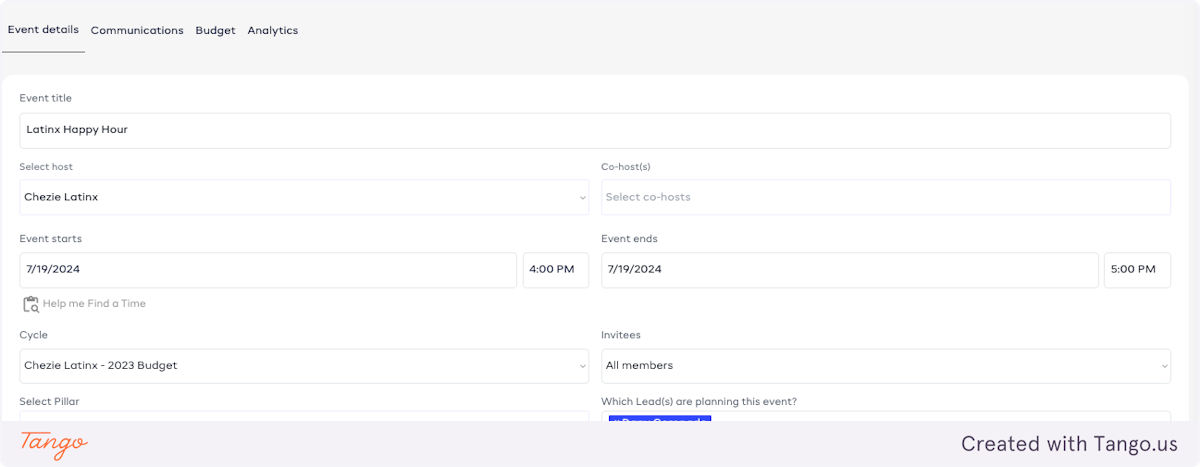1200x467 pixels.
Task: Open the Budget tab
Action: (215, 31)
